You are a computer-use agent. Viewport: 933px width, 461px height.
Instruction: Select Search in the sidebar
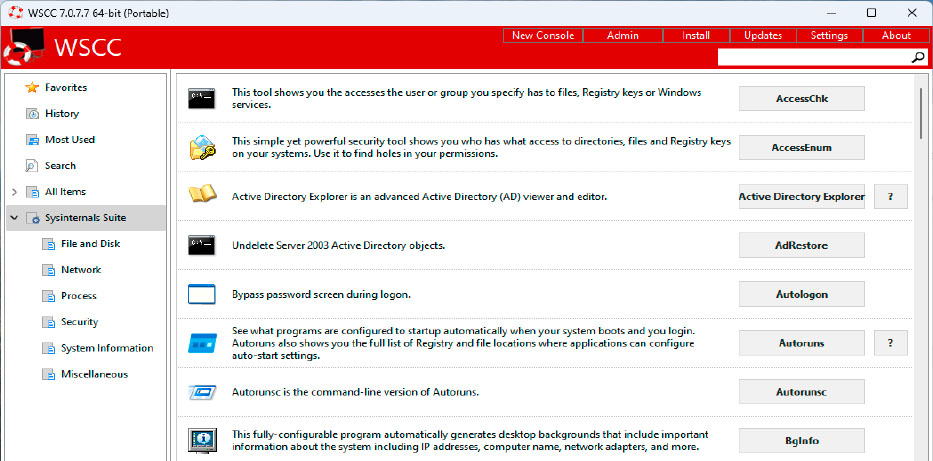click(x=60, y=166)
